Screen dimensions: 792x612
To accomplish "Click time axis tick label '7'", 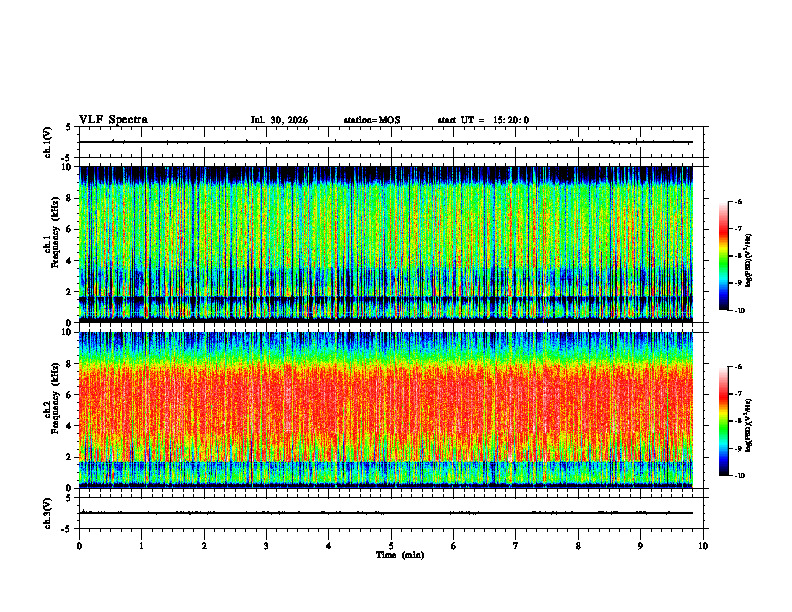I will 516,546.
